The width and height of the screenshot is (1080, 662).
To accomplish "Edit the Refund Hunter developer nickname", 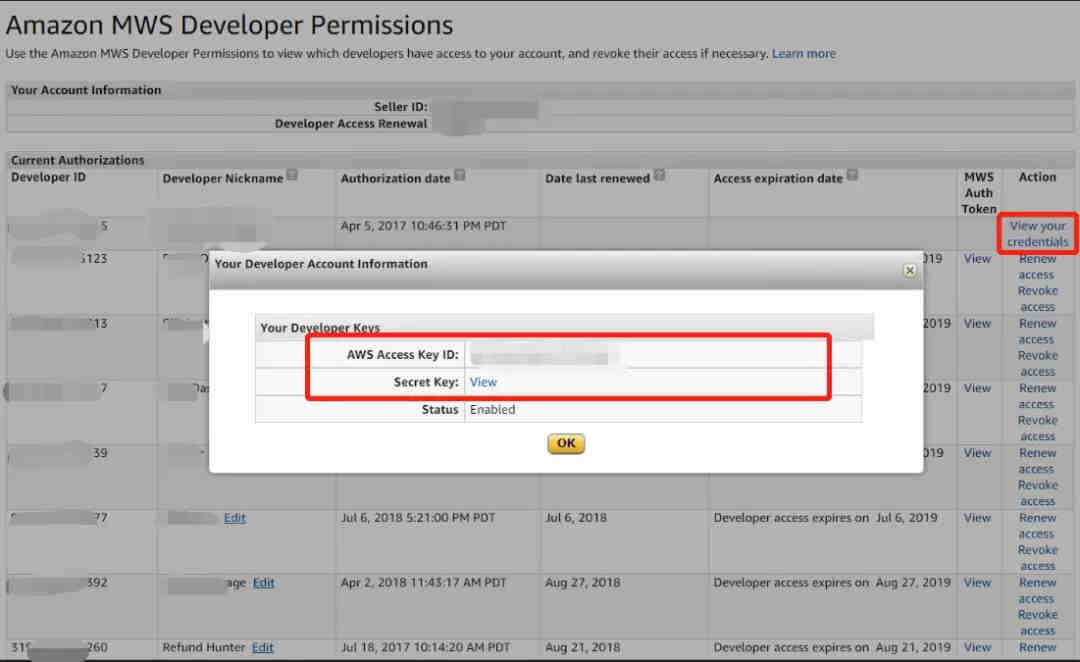I will click(x=263, y=647).
